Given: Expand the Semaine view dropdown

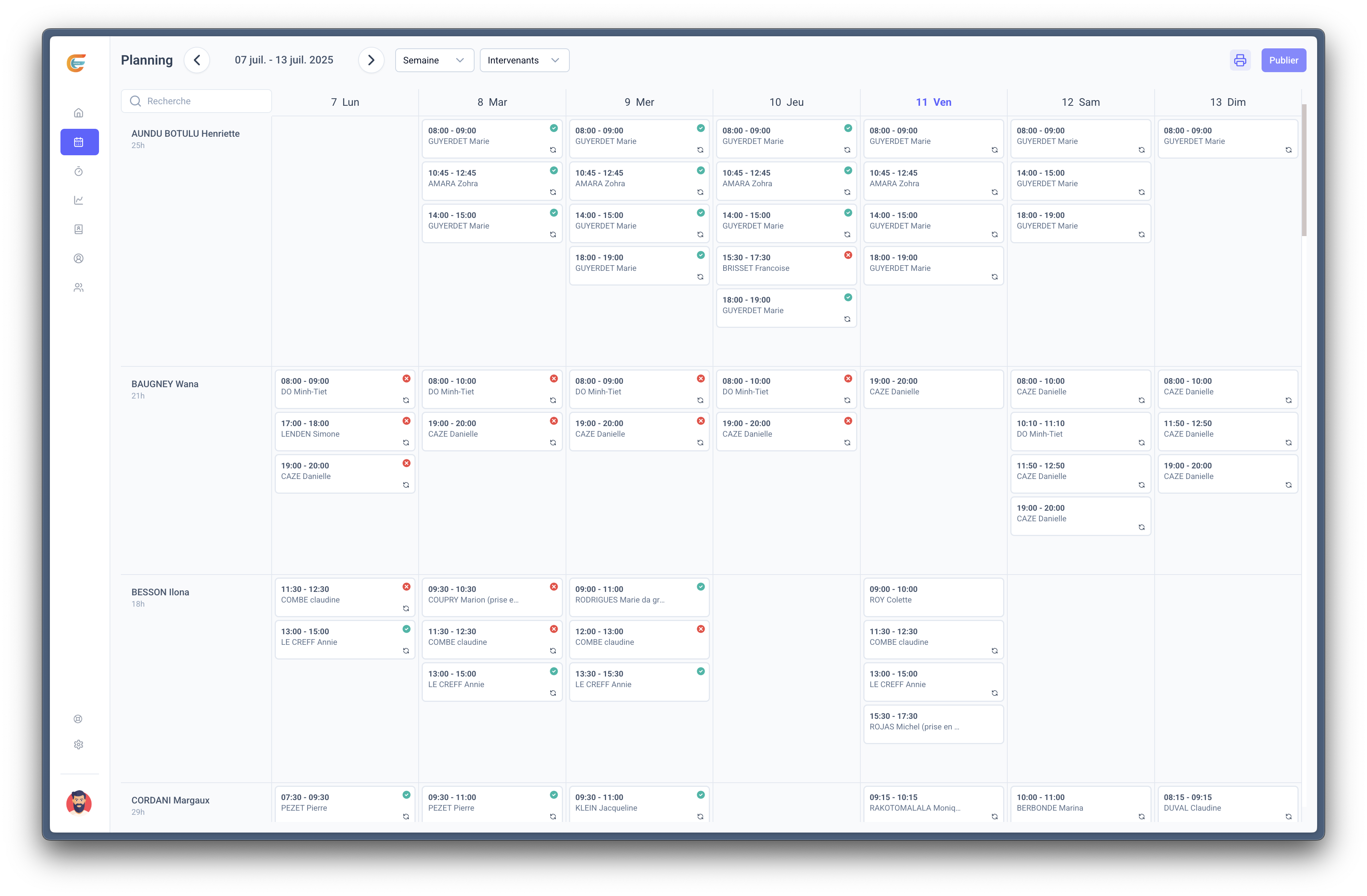Looking at the screenshot, I should (434, 60).
